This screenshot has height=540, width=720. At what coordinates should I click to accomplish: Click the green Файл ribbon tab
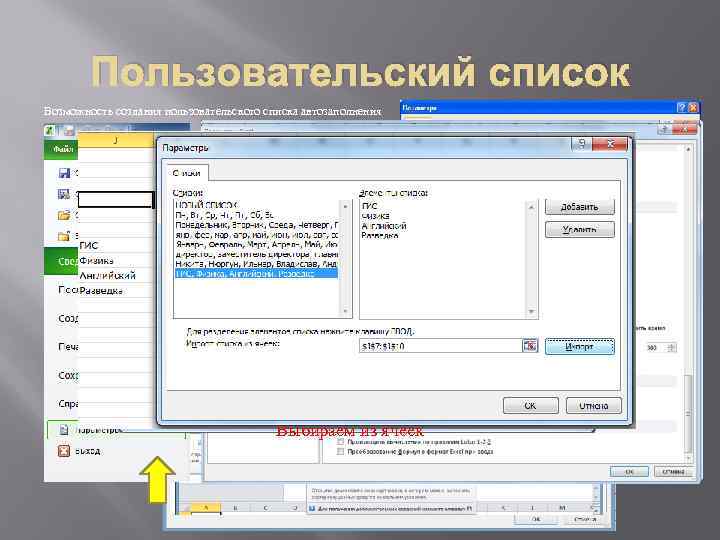[62, 149]
